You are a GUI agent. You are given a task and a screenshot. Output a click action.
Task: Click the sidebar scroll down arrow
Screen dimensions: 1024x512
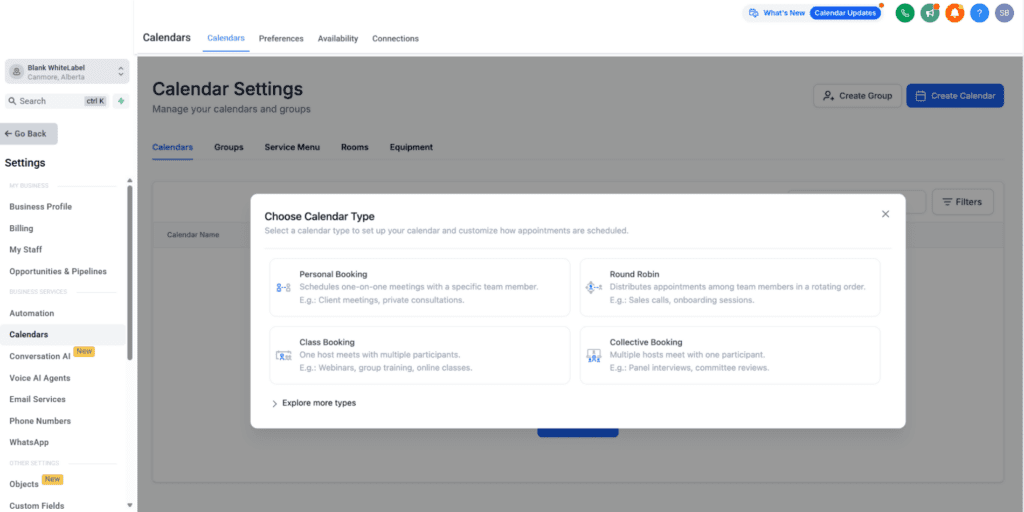click(x=130, y=505)
